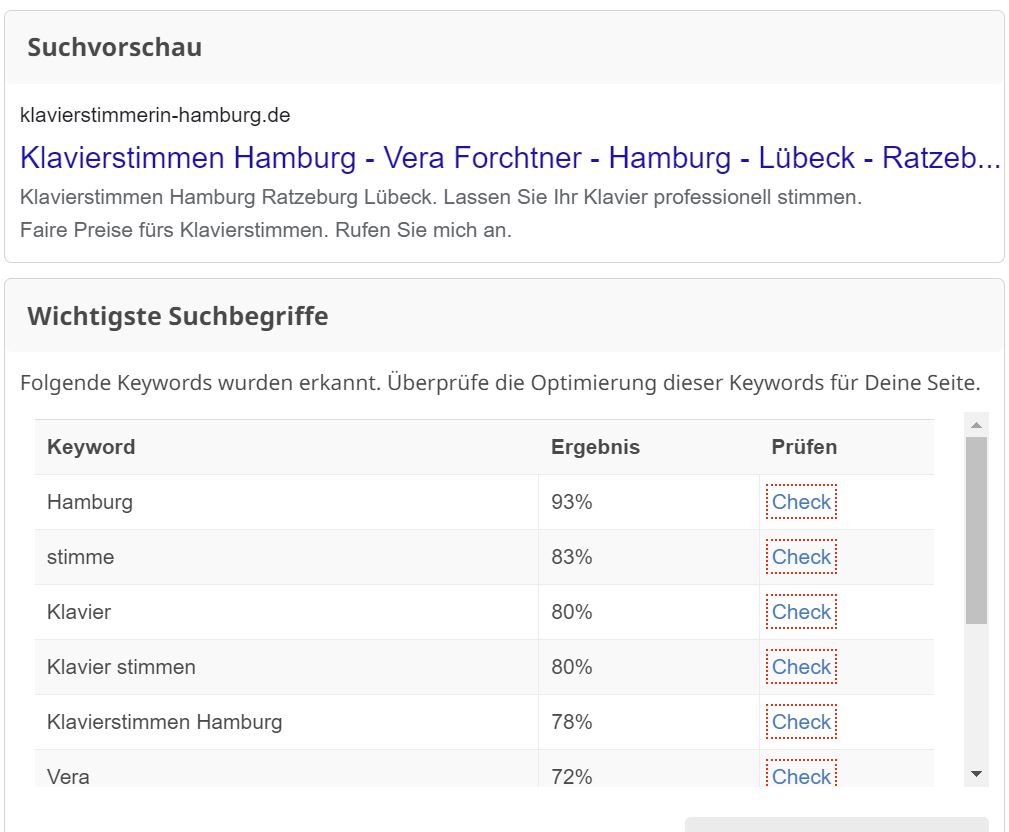Click the 93% result value
Image resolution: width=1009 pixels, height=832 pixels.
[x=571, y=502]
